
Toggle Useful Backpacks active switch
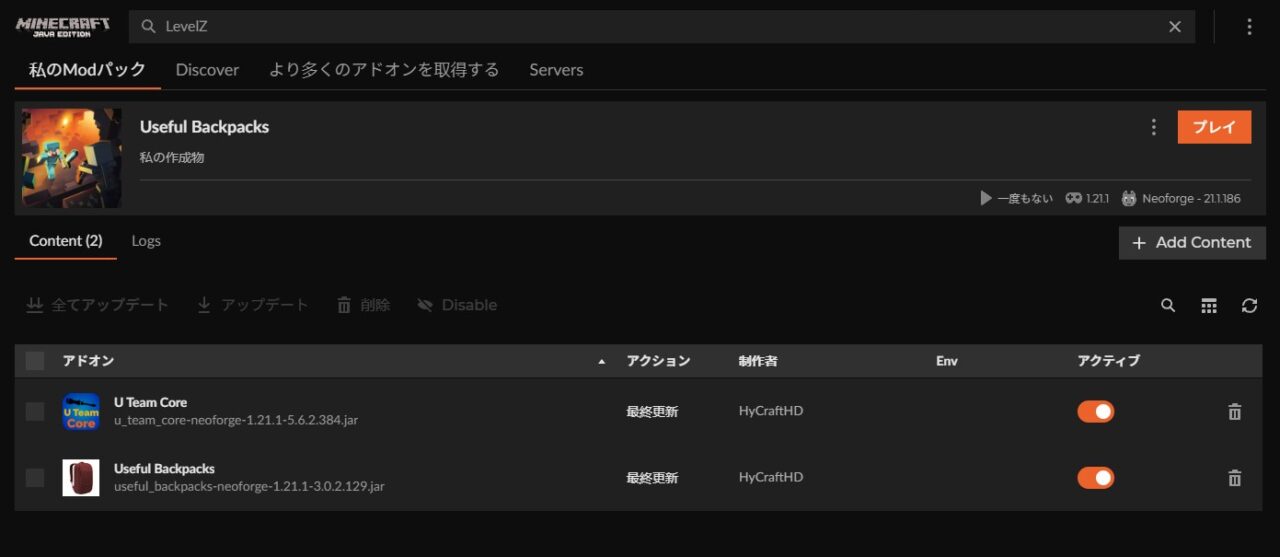[1095, 477]
